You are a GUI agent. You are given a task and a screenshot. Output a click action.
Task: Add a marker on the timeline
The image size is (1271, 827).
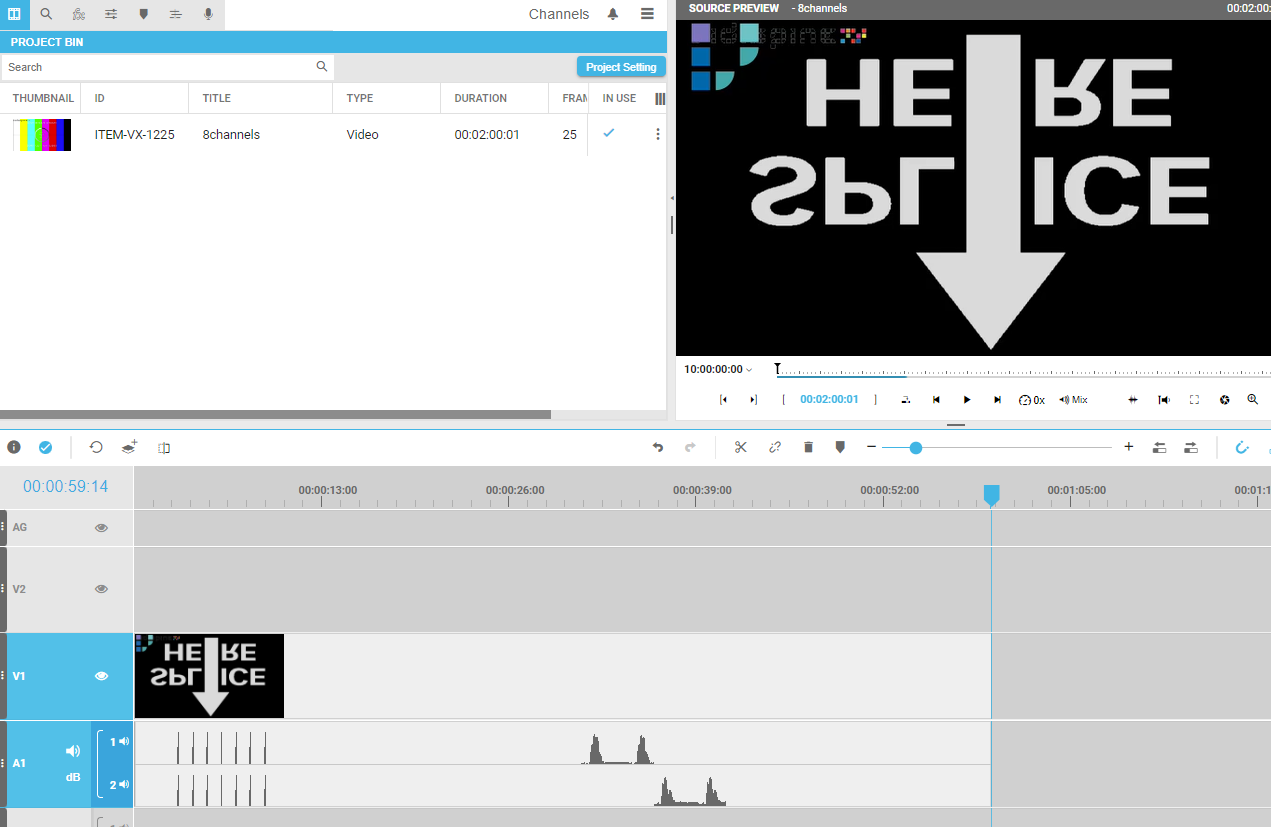click(x=840, y=447)
